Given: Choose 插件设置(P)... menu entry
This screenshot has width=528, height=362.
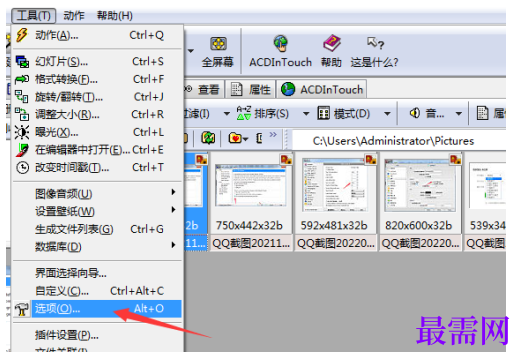Looking at the screenshot, I should pos(97,335).
